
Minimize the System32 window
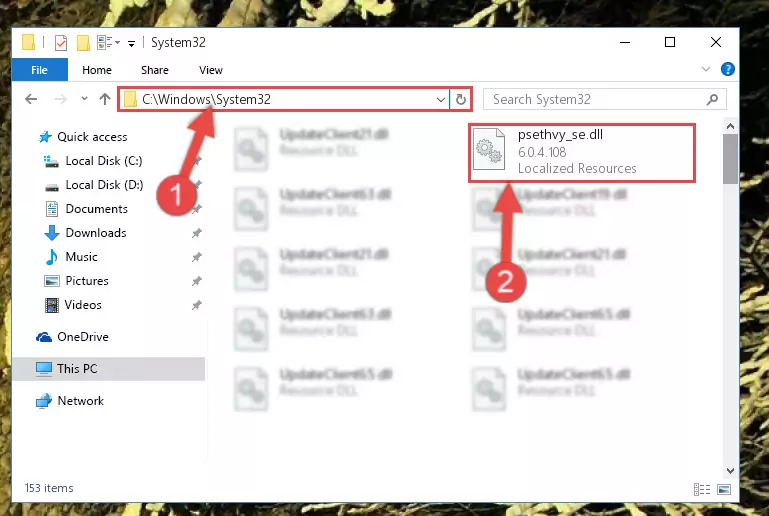[x=625, y=43]
